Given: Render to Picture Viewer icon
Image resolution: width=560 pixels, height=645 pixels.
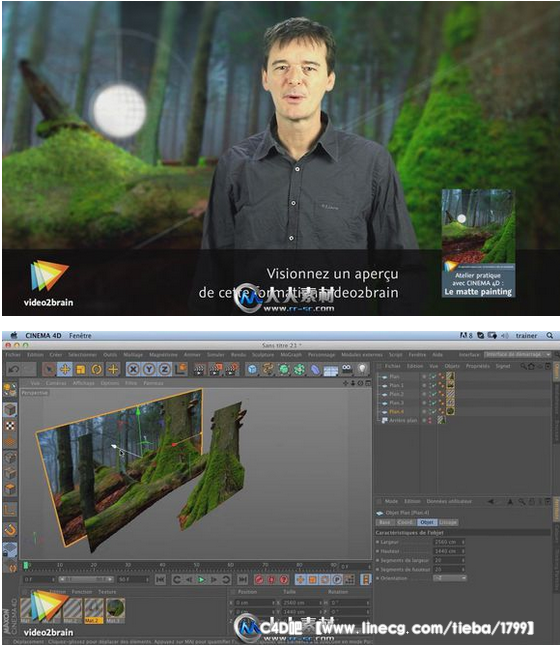Looking at the screenshot, I should tap(216, 369).
